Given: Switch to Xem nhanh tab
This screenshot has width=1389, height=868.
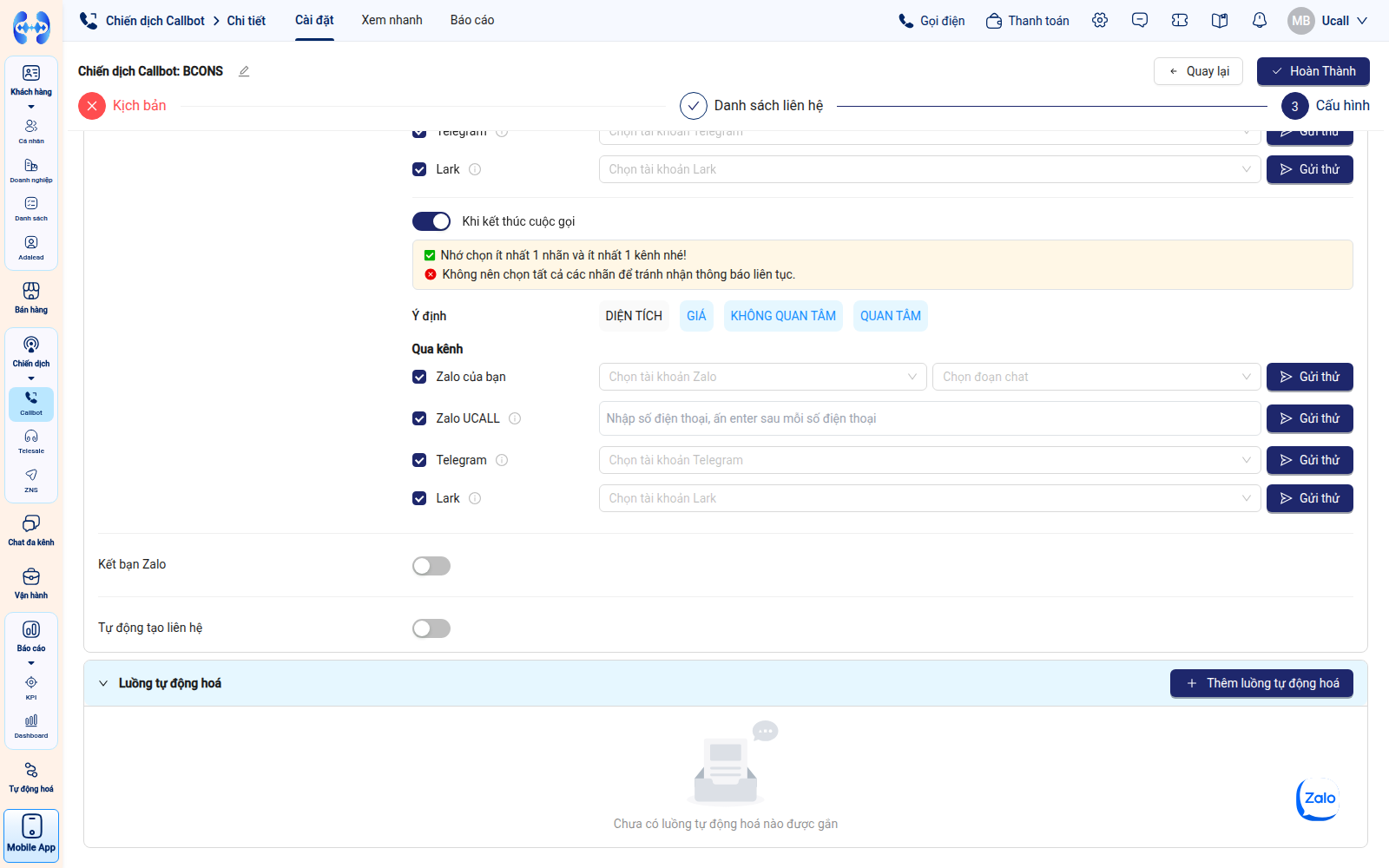Looking at the screenshot, I should point(392,20).
